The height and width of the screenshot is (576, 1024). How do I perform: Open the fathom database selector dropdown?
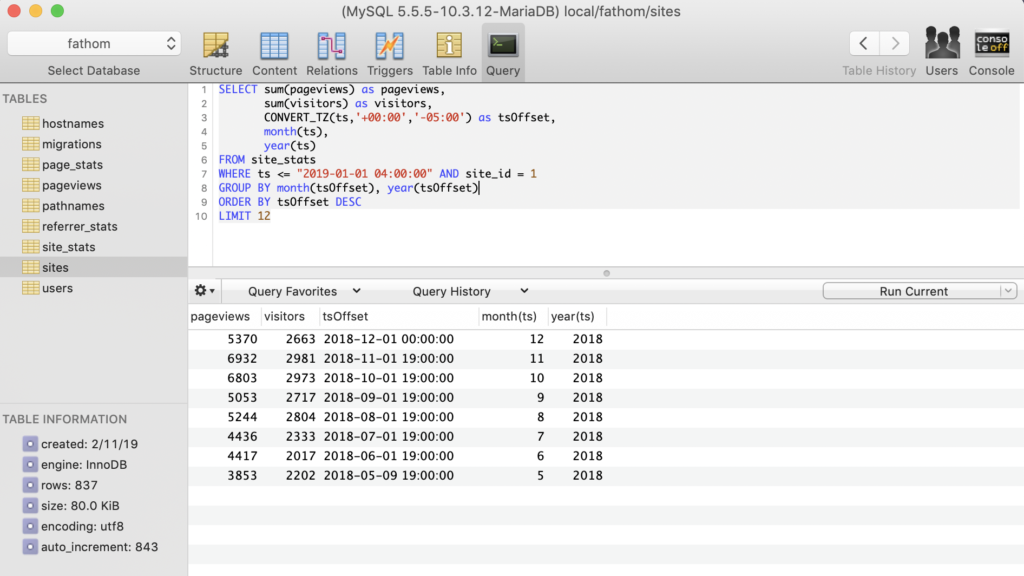coord(94,44)
